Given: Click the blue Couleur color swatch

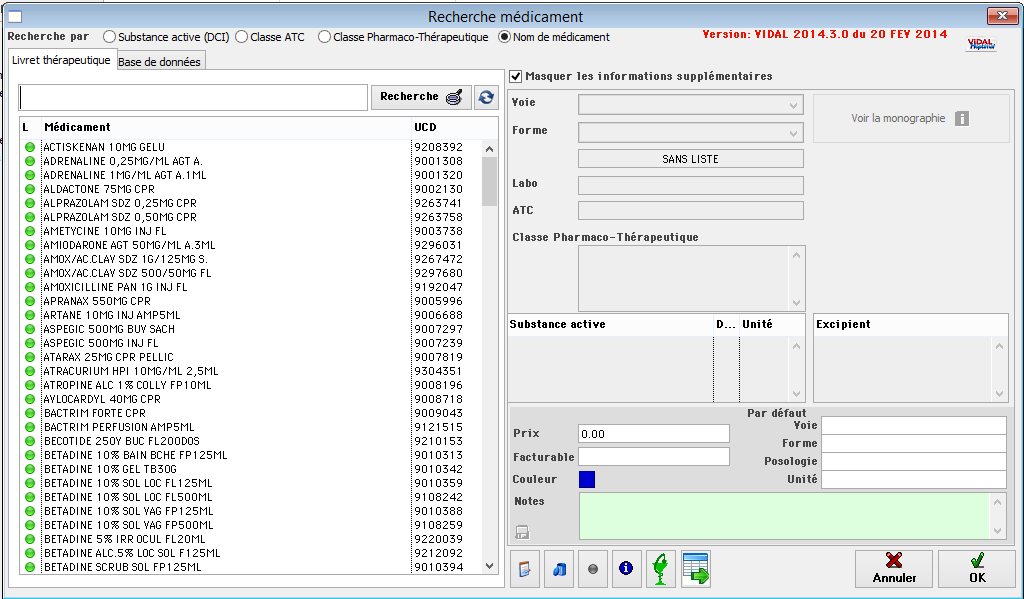Looking at the screenshot, I should [586, 479].
